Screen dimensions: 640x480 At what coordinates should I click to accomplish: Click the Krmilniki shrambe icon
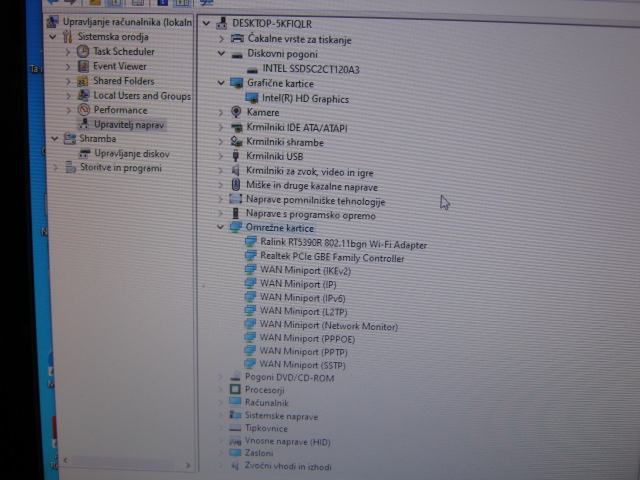coord(236,142)
